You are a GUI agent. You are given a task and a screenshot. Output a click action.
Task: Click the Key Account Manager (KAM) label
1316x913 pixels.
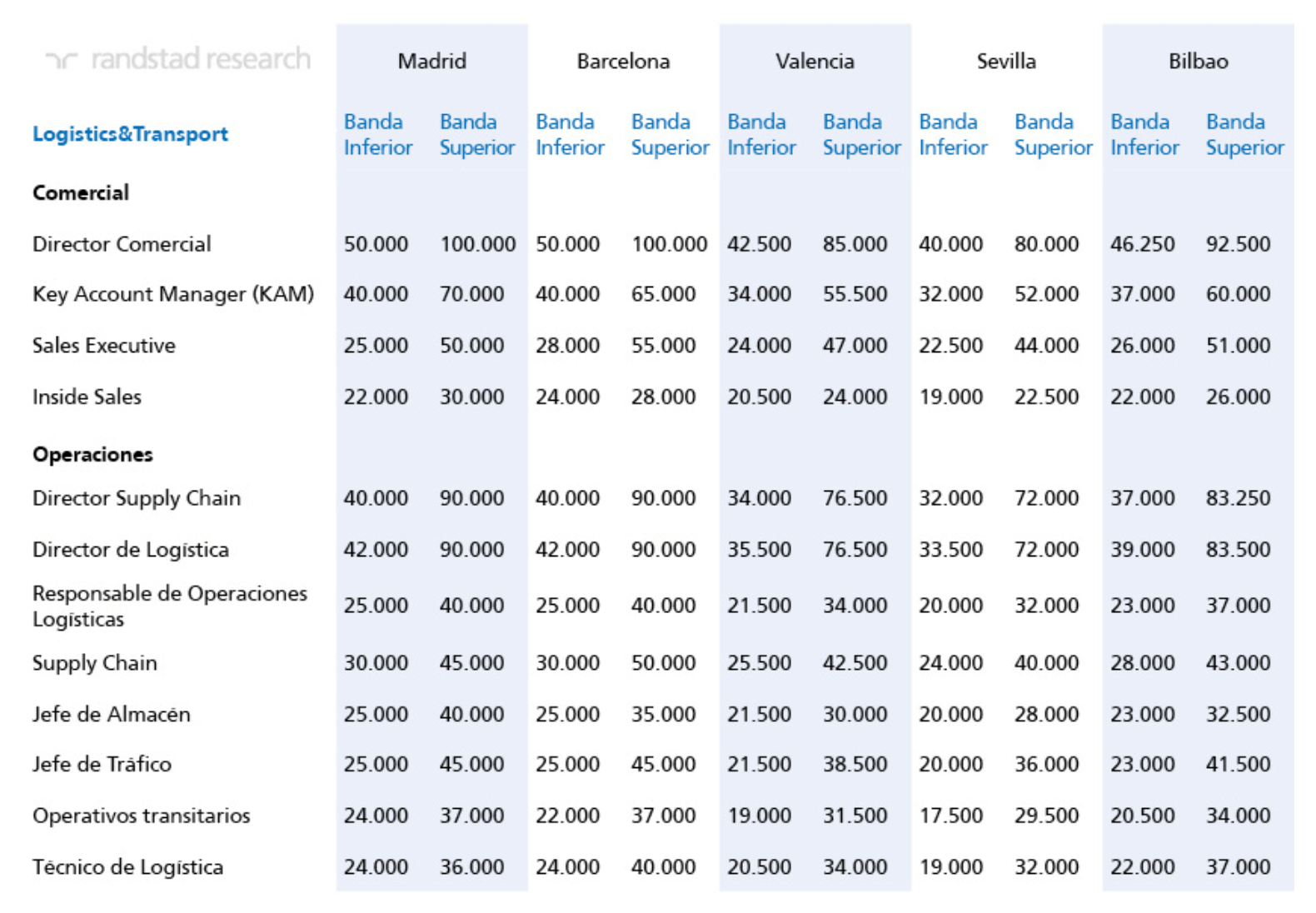[173, 295]
